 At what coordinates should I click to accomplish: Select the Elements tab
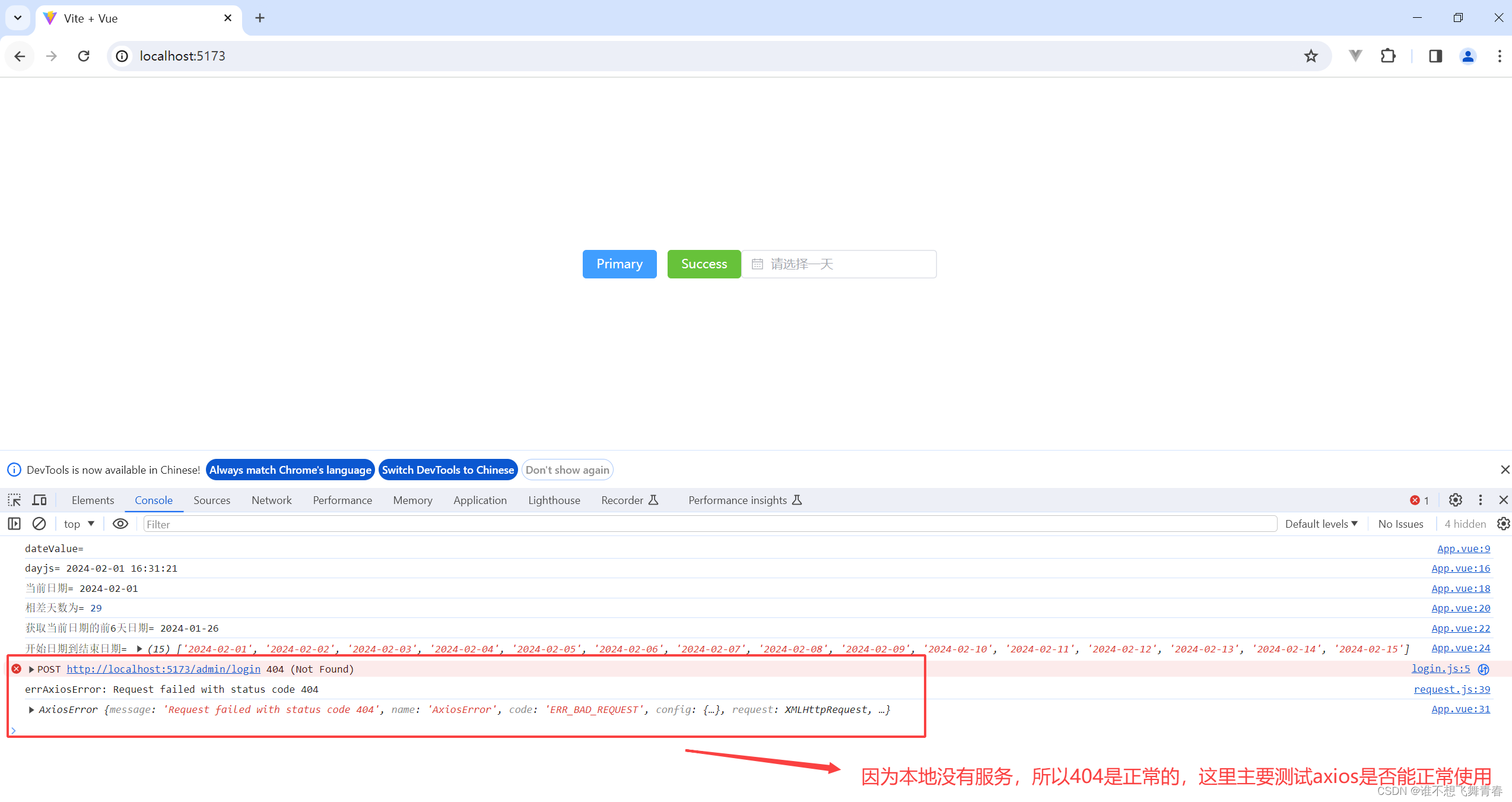[x=94, y=500]
